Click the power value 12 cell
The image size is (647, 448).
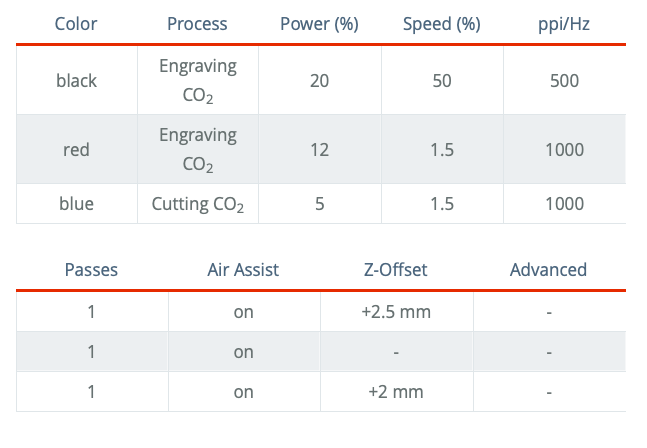tap(319, 149)
